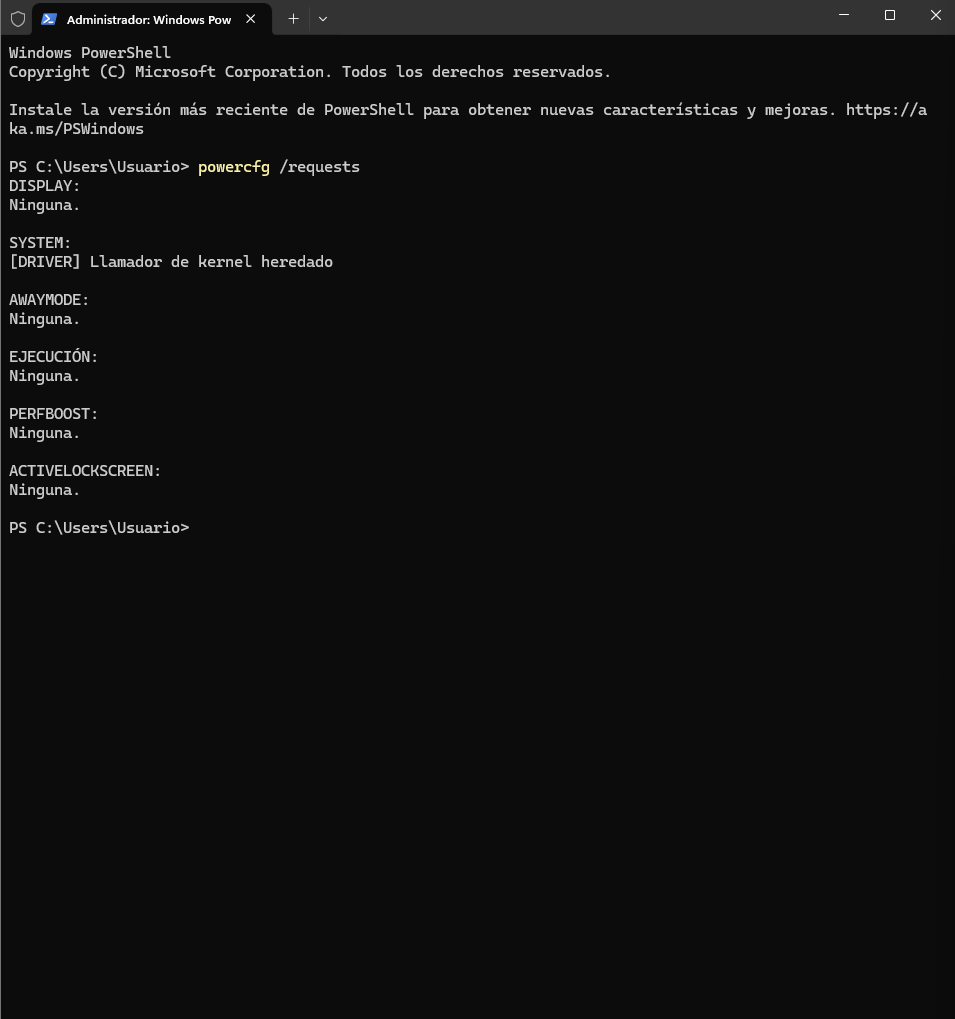Click the PERFBOOST: heading in output
This screenshot has height=1019, width=955.
[x=53, y=414]
